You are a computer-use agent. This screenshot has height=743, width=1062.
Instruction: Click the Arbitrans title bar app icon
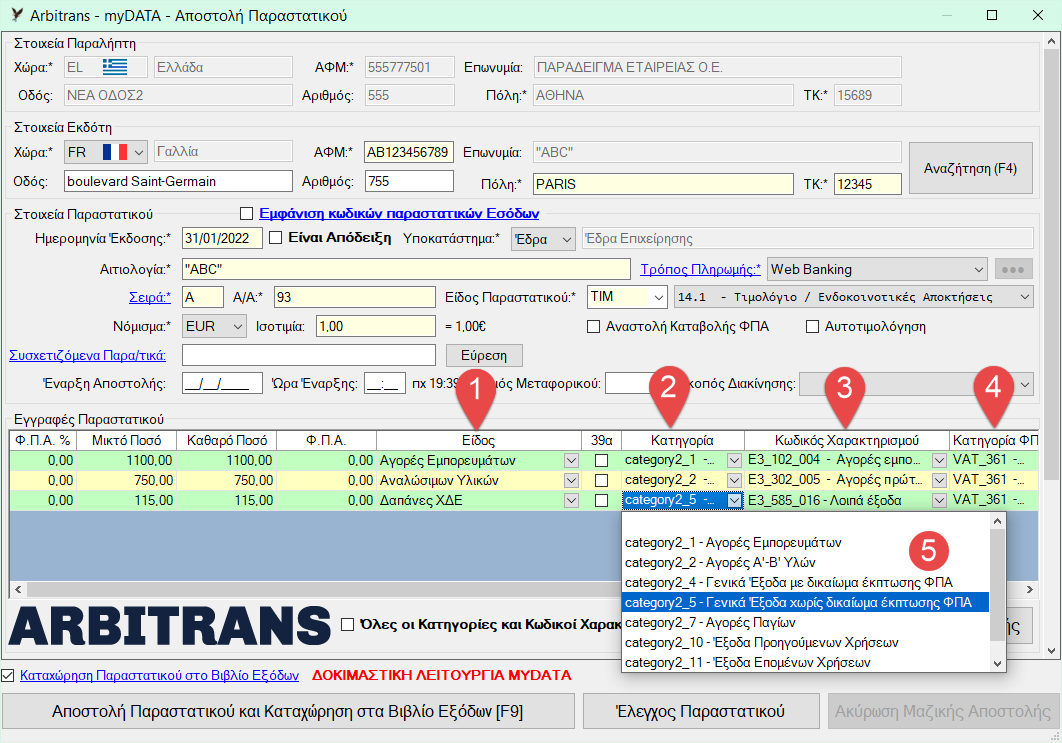tap(16, 15)
